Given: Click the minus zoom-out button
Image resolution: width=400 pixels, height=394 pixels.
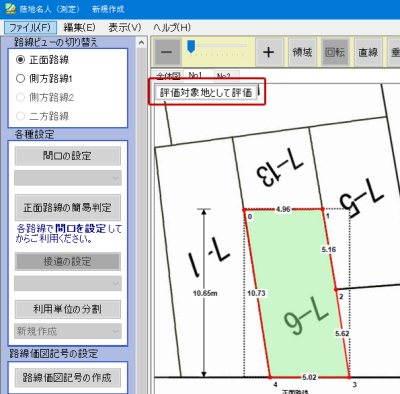Looking at the screenshot, I should tap(168, 52).
